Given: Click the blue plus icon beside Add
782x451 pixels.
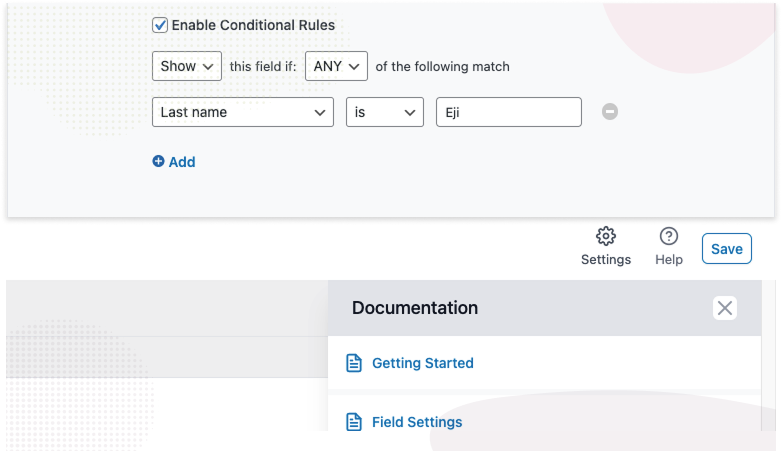Looking at the screenshot, I should tap(158, 161).
